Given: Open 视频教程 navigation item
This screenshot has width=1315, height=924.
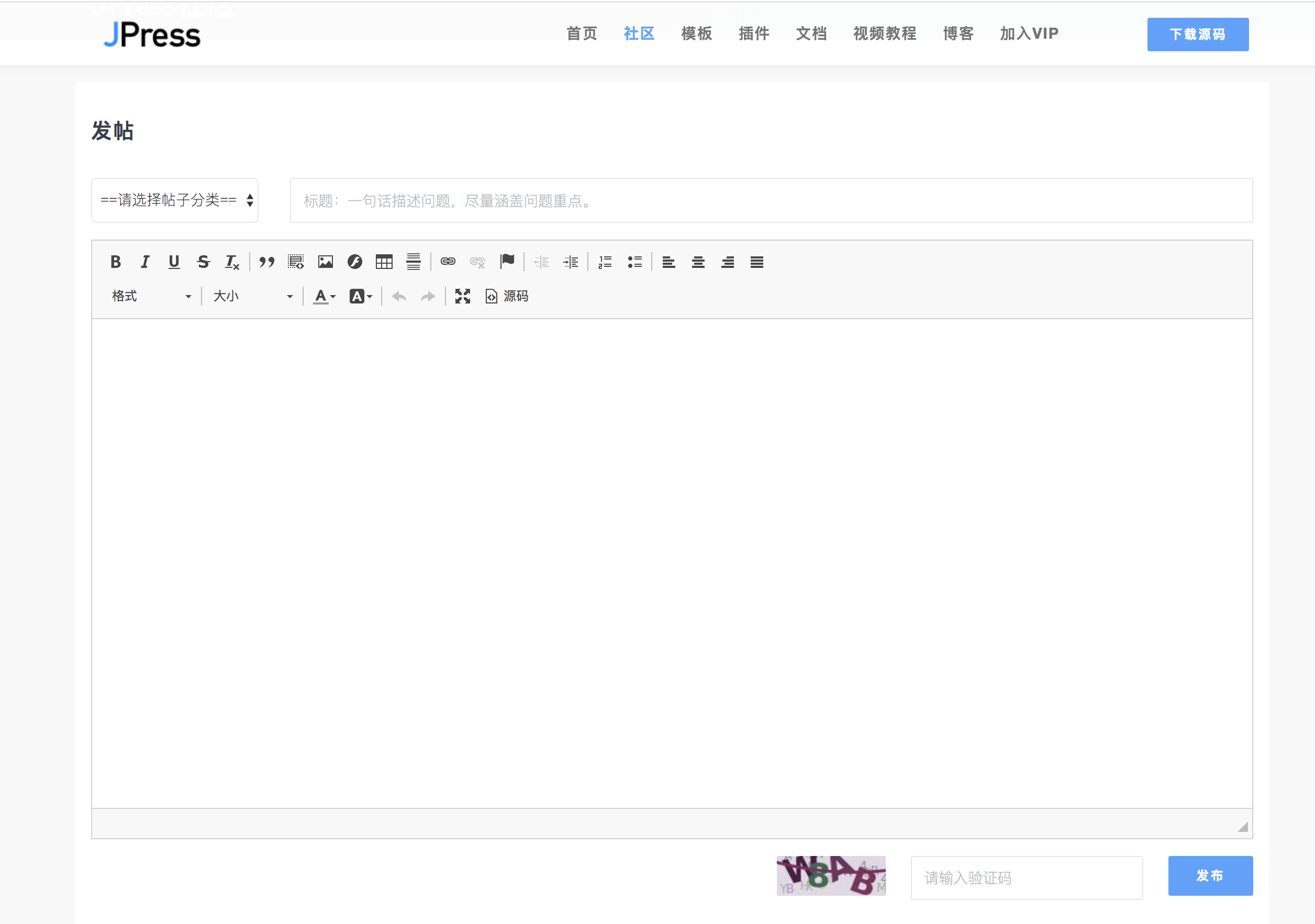Looking at the screenshot, I should point(884,34).
